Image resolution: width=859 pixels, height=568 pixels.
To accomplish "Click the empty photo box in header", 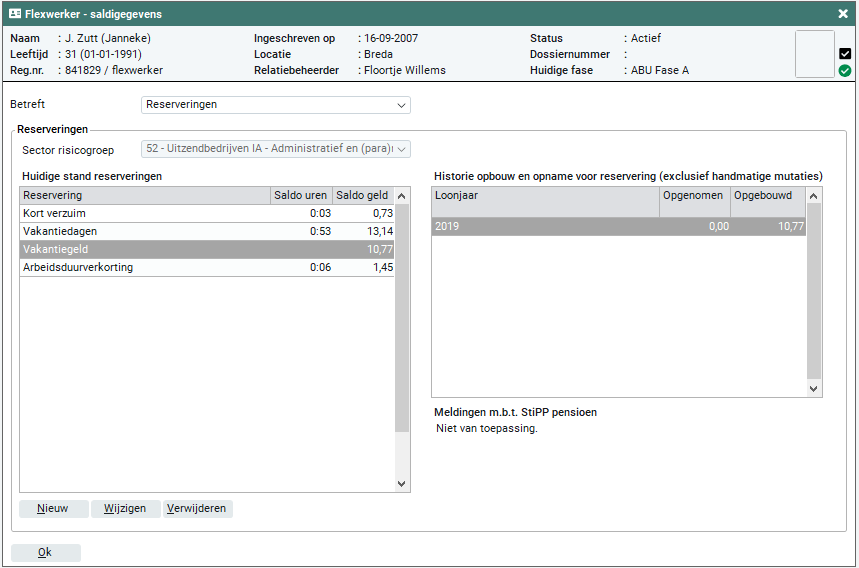I will coord(814,54).
